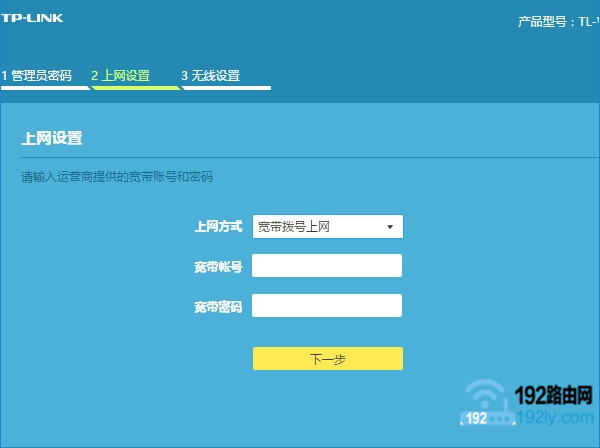600x448 pixels.
Task: Go to step 1 管理员密码
Action: point(36,75)
